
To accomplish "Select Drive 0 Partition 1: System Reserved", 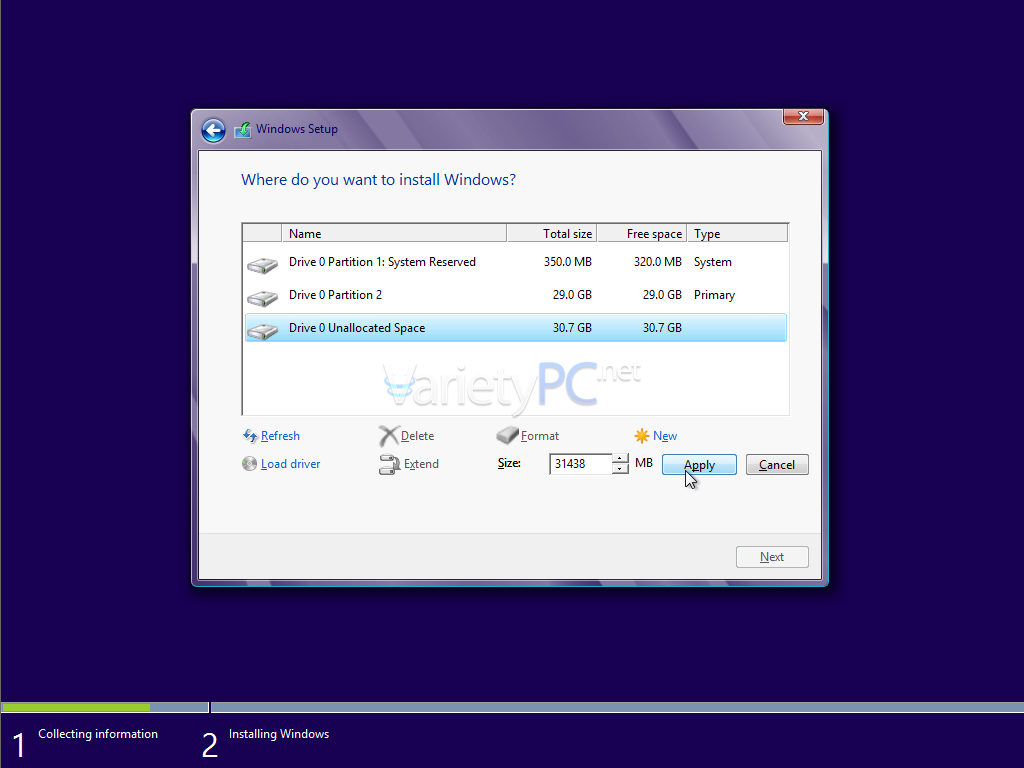I will coord(515,262).
